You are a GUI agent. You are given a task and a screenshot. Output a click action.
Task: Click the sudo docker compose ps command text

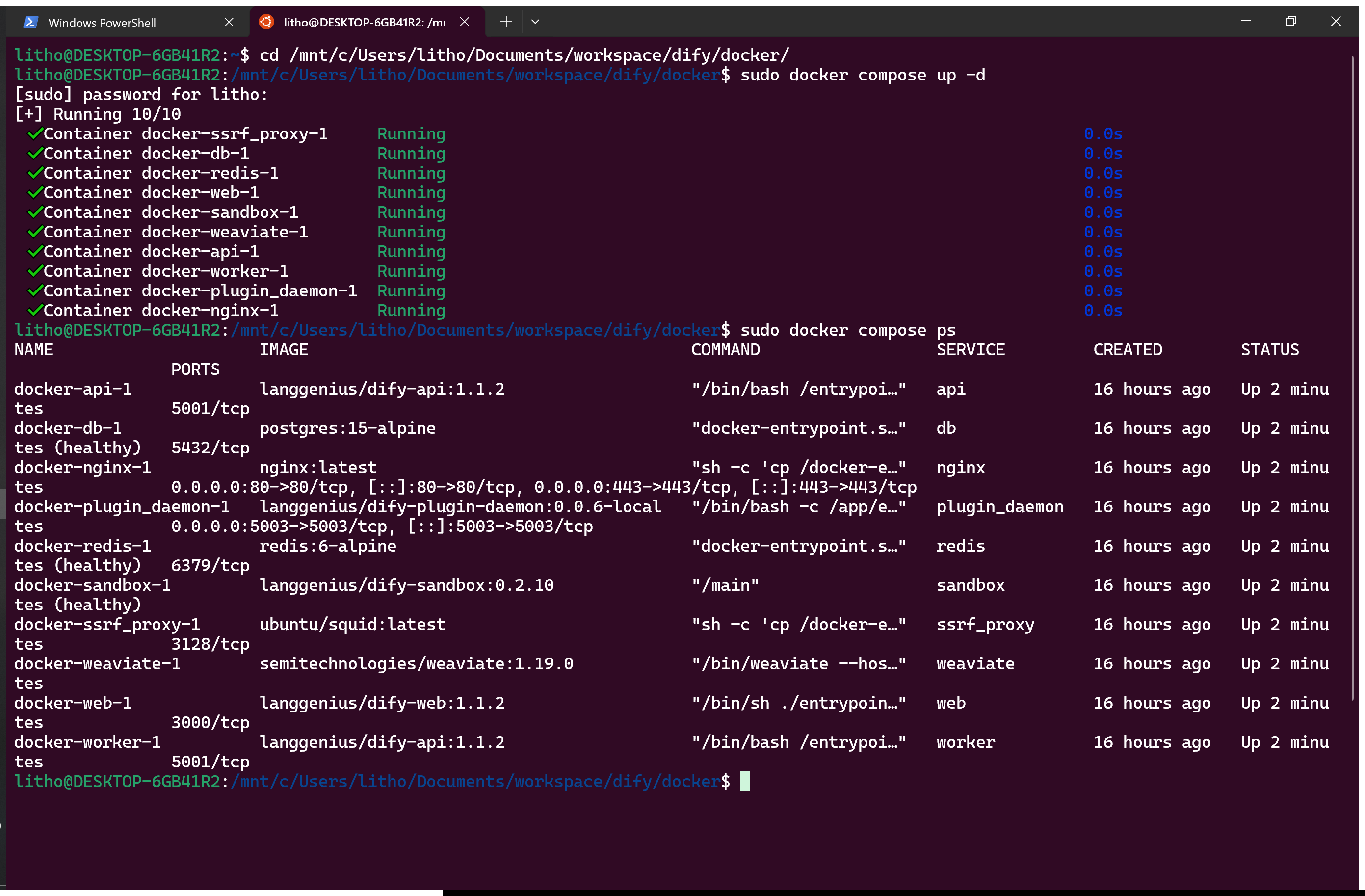coord(847,330)
